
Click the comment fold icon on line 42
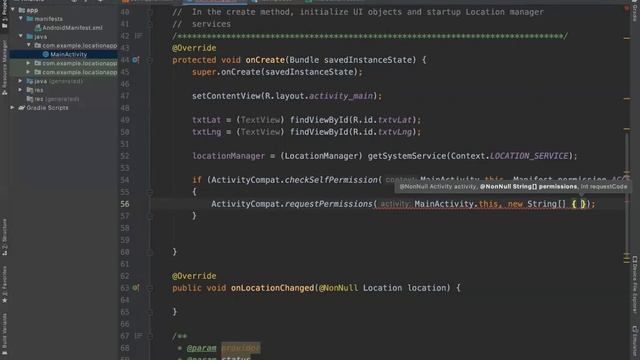click(138, 36)
